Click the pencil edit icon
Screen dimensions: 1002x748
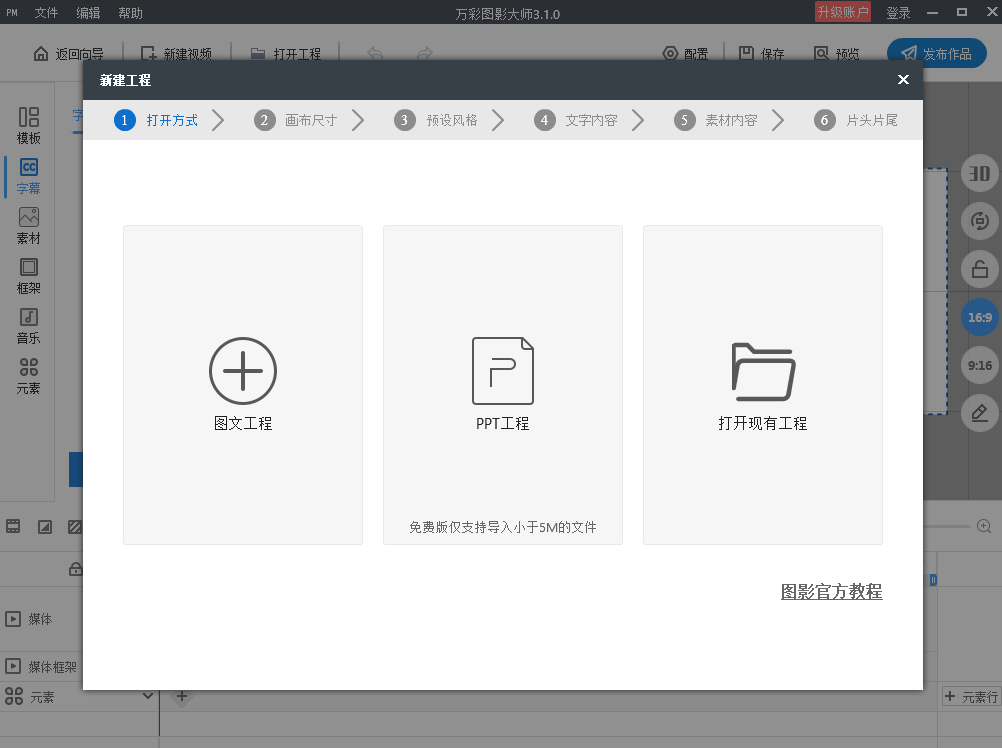(x=980, y=413)
